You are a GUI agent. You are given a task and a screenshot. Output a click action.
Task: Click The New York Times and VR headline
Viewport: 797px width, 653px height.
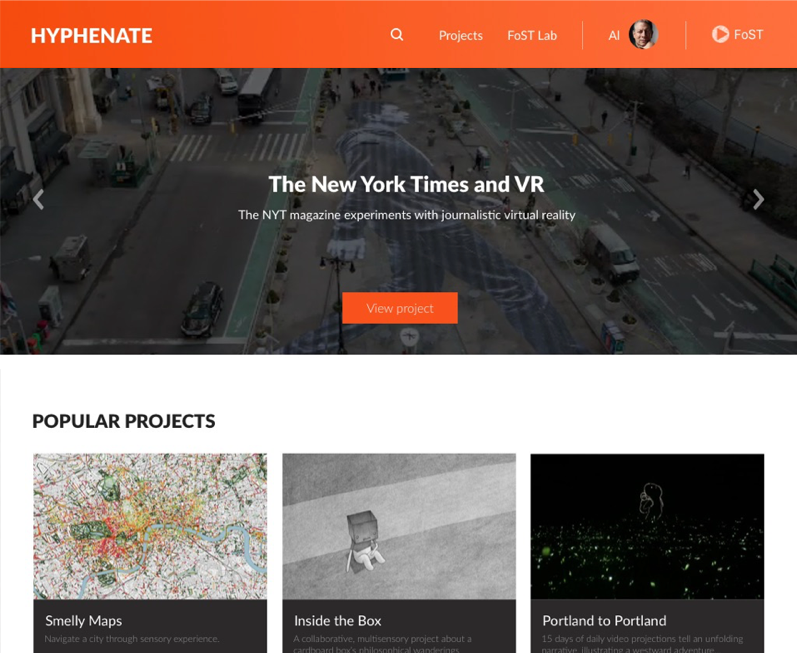click(406, 184)
